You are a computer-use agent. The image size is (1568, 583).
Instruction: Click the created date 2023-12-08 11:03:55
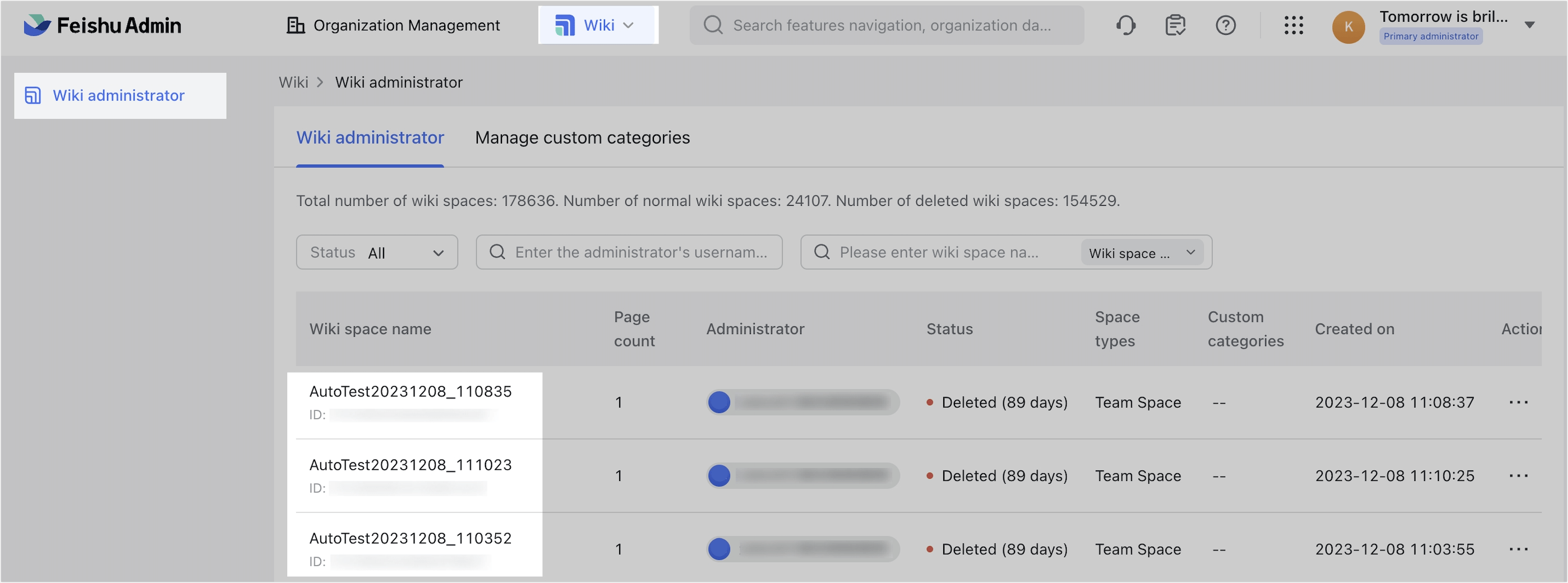(1395, 549)
